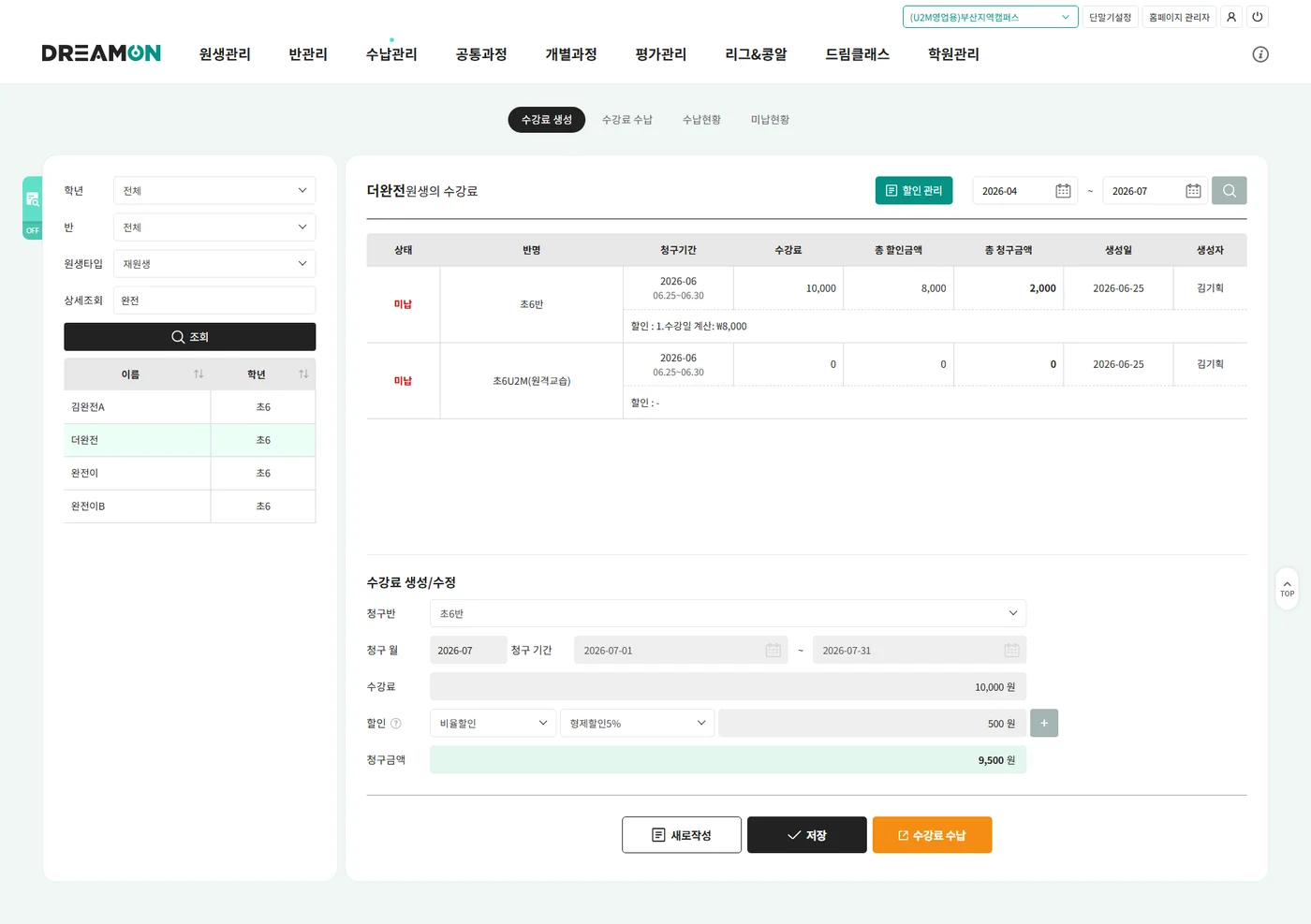This screenshot has width=1311, height=924.
Task: Click the 초6반 class row cell
Action: (531, 304)
